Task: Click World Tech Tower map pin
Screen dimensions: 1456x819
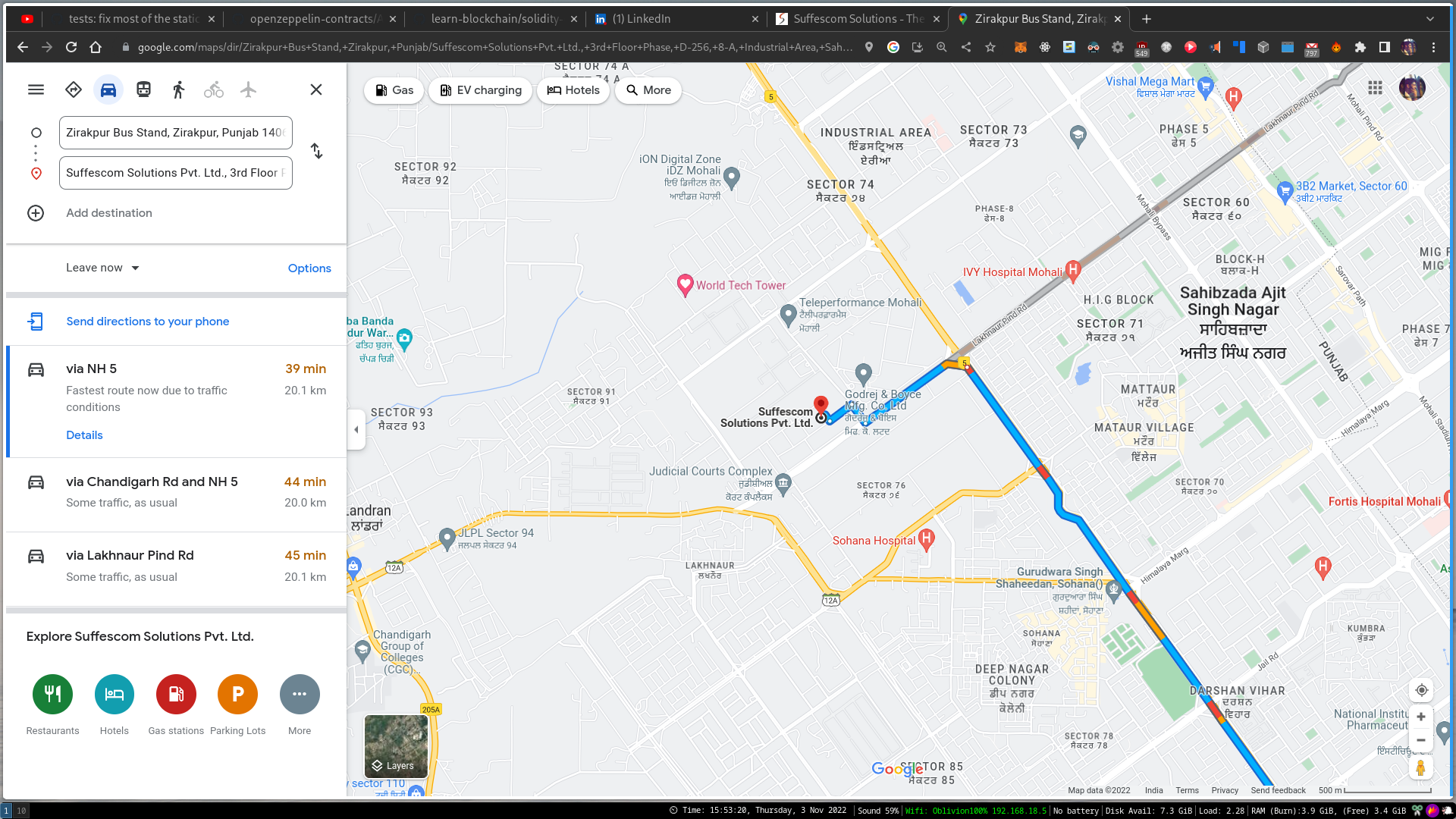Action: click(685, 284)
